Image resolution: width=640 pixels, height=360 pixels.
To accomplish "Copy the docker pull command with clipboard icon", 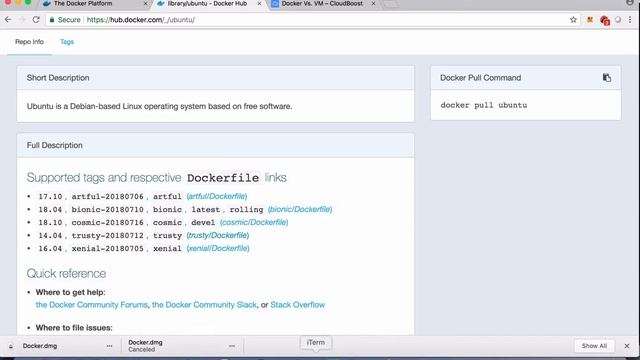I will tap(607, 78).
